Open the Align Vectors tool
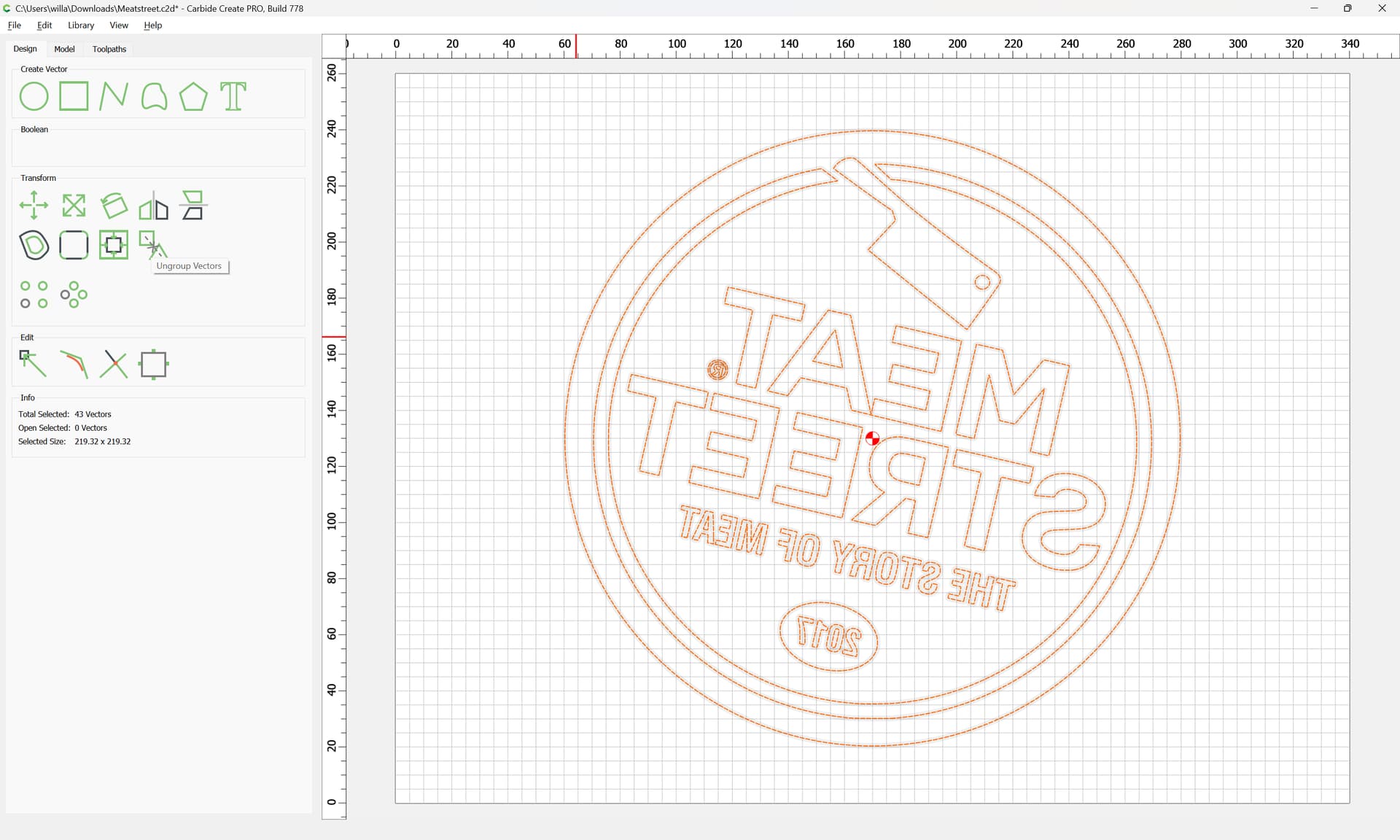Screen dimensions: 1400x840 [193, 206]
